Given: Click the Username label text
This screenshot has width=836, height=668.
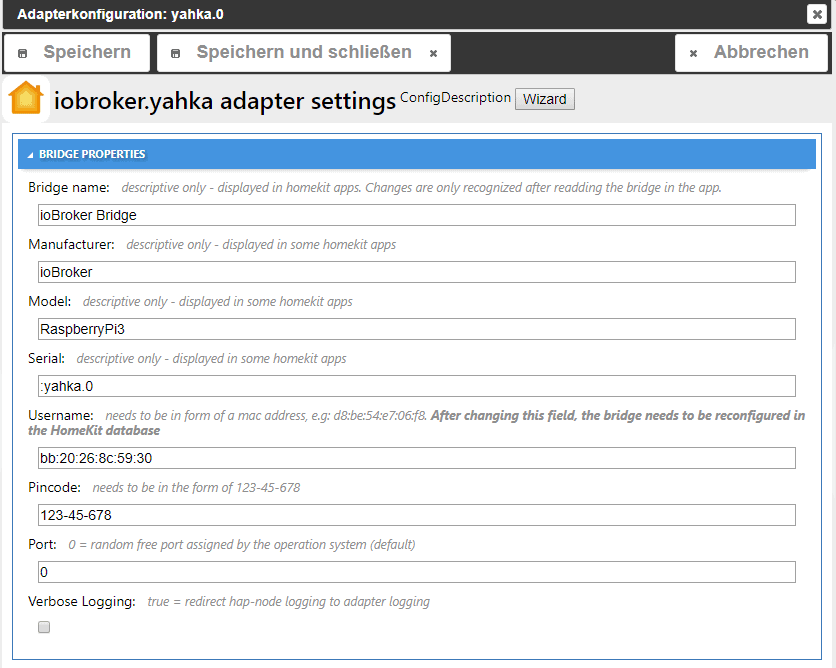Looking at the screenshot, I should [x=61, y=415].
